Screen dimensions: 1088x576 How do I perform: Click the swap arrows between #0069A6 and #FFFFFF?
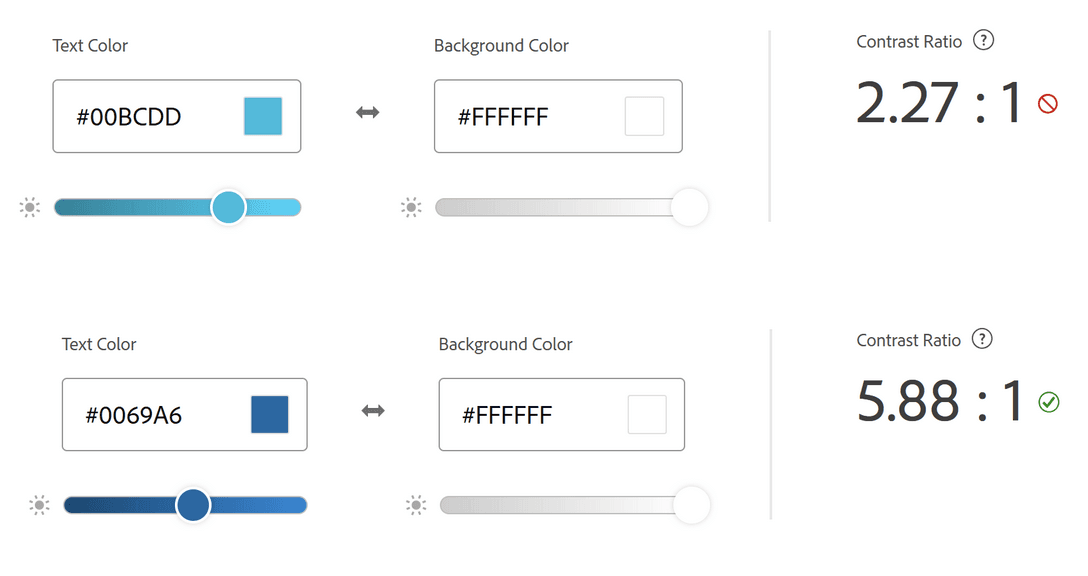click(371, 410)
